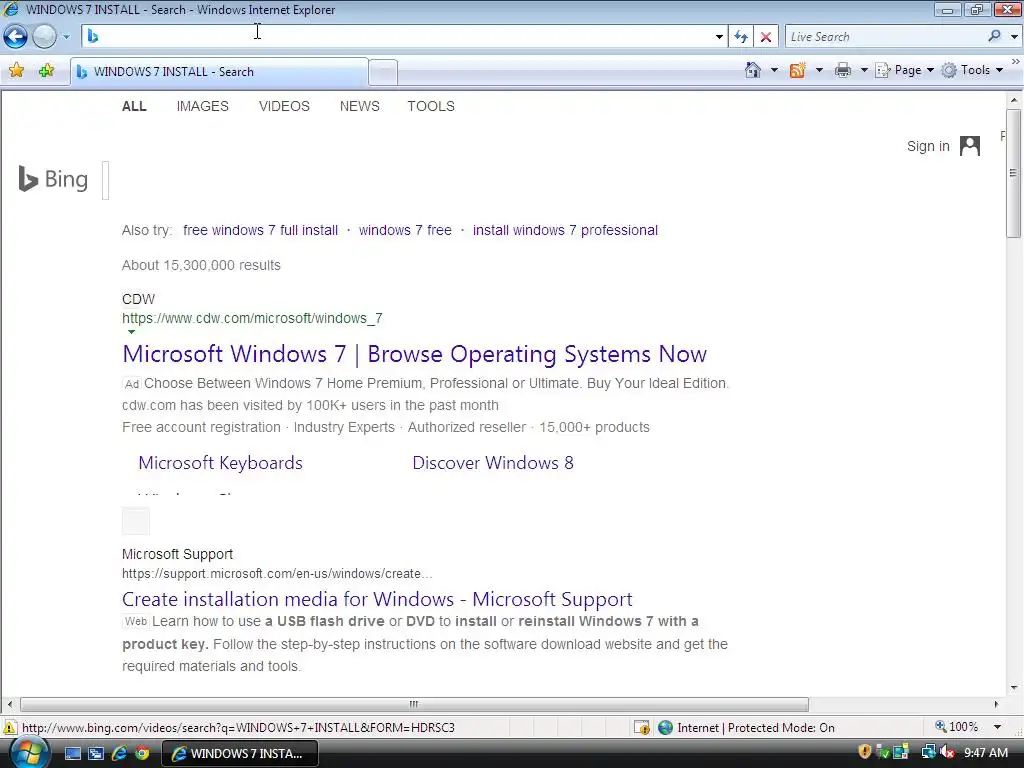1024x768 pixels.
Task: Open the Tools menu in the command bar
Action: [x=972, y=70]
